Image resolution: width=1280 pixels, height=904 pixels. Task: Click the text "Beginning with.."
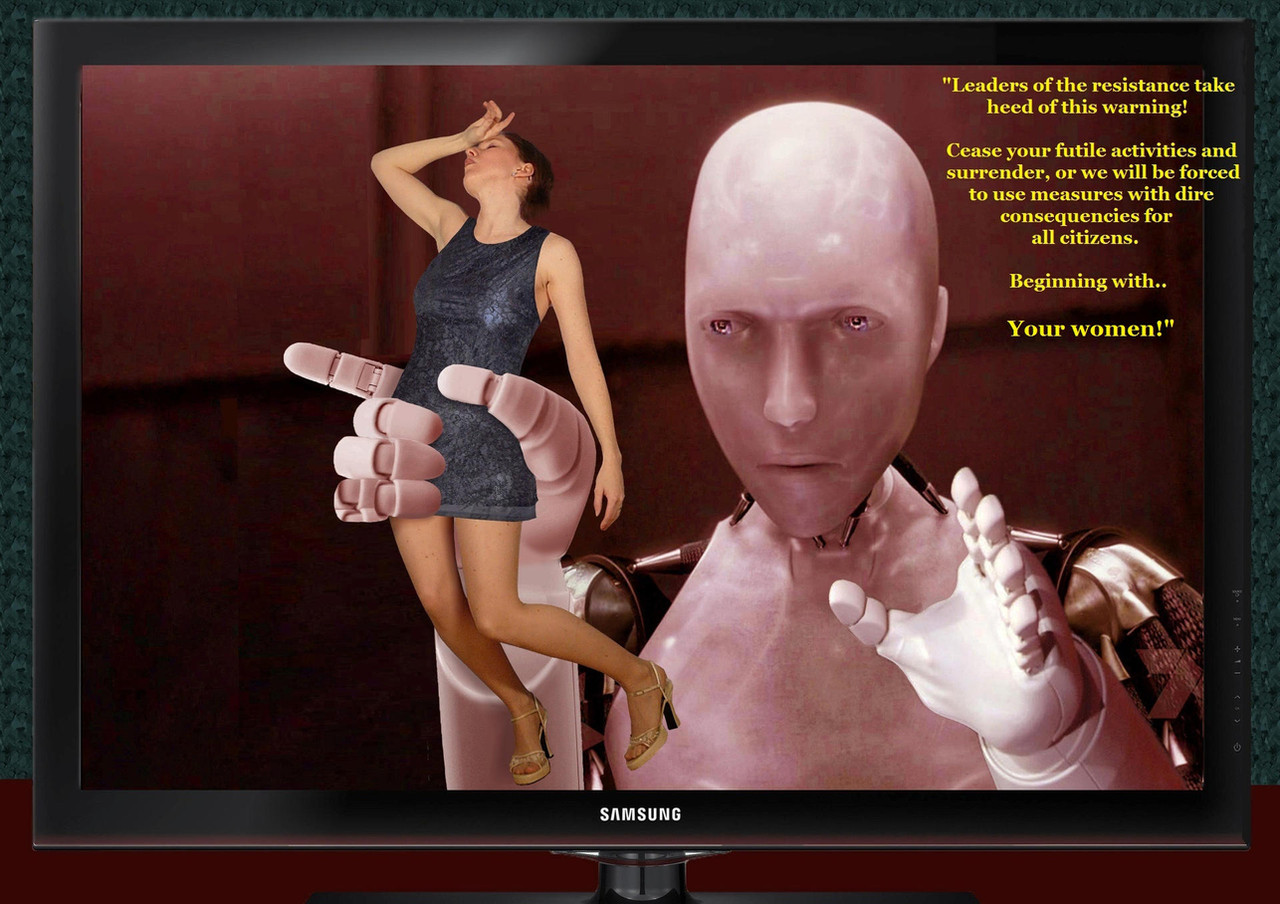click(1088, 281)
